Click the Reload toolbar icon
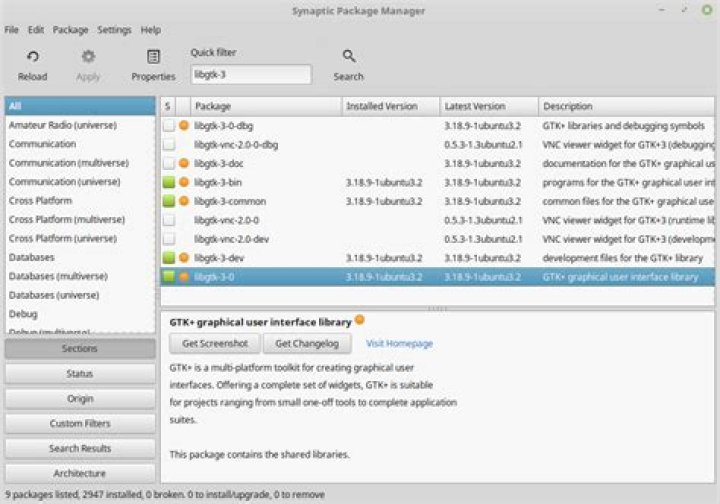 (33, 57)
